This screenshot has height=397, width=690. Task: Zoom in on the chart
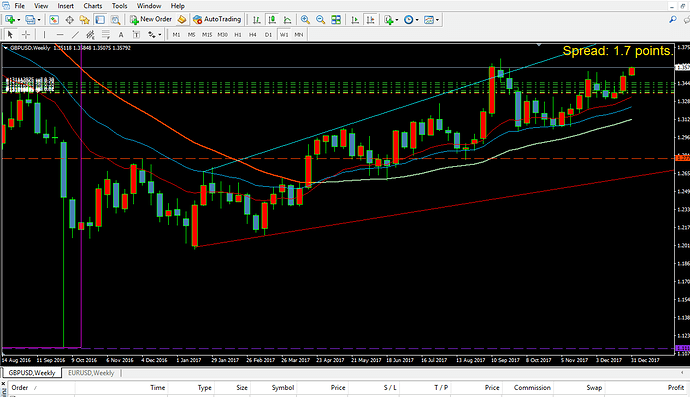point(305,20)
